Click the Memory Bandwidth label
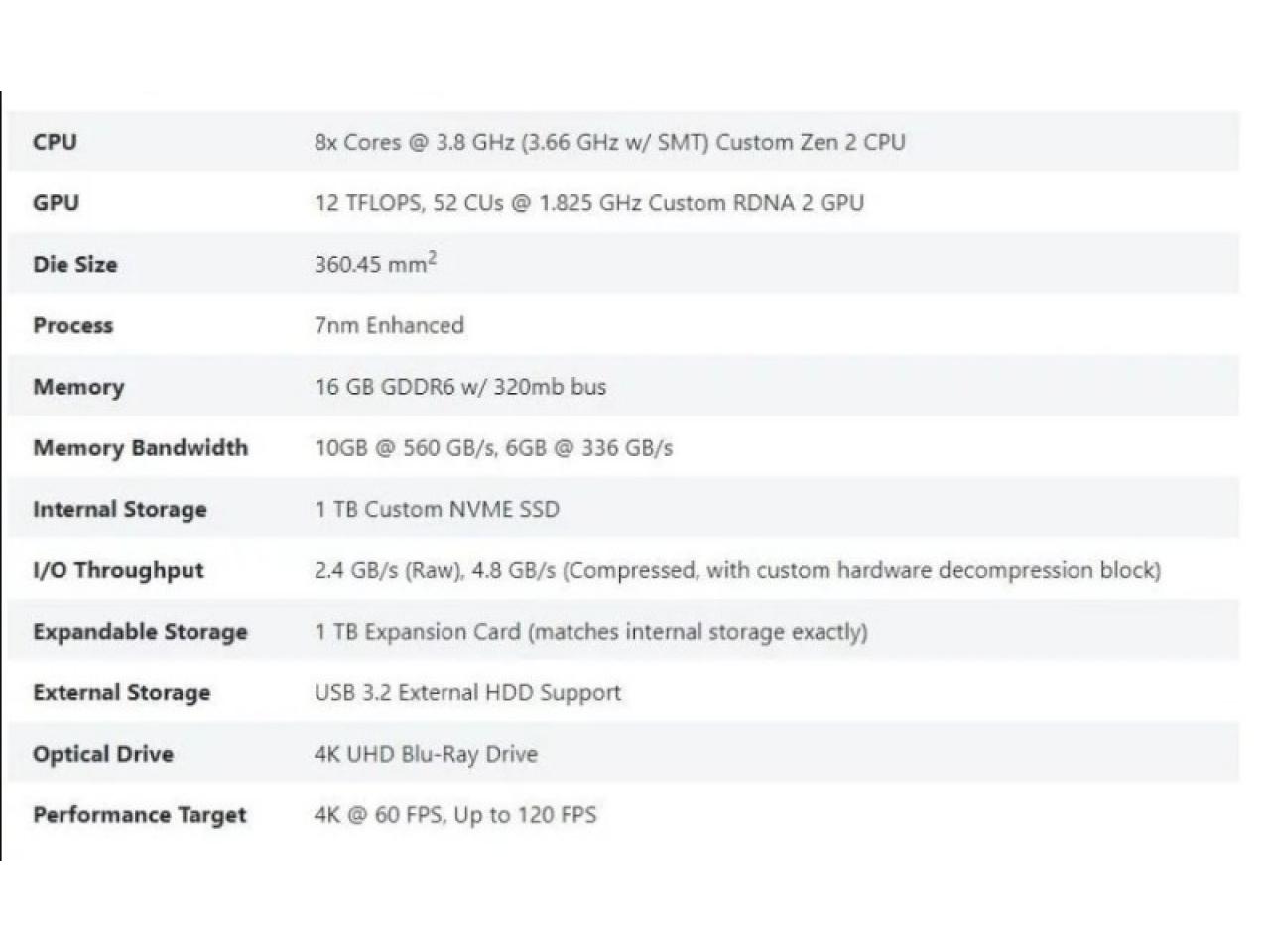 (140, 448)
